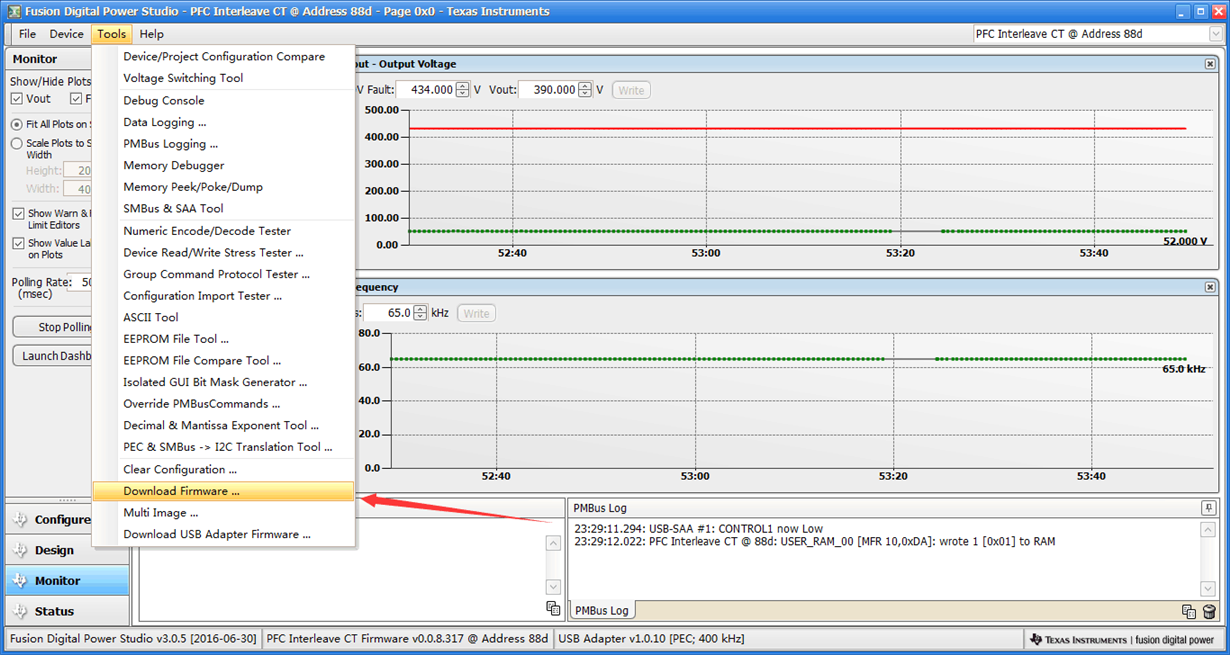
Task: Close the open Tools menu
Action: (x=112, y=34)
